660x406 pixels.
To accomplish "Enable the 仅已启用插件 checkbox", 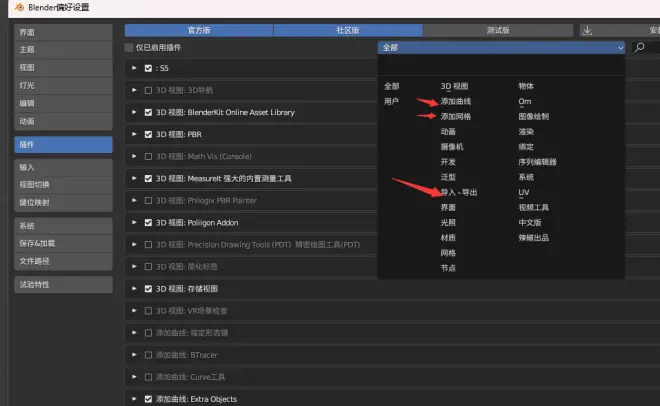I will (x=129, y=48).
